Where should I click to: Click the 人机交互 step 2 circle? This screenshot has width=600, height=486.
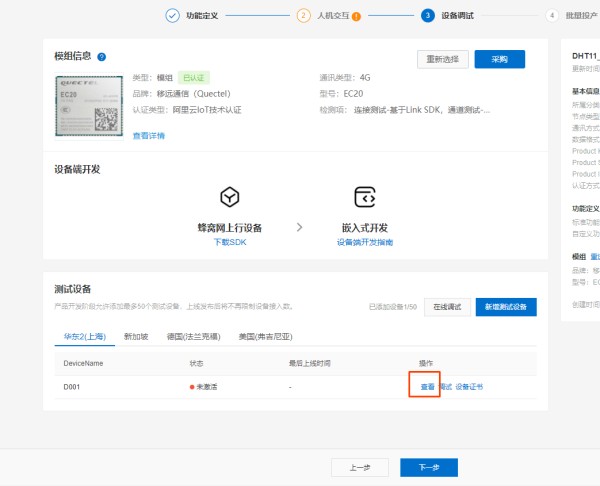click(303, 15)
